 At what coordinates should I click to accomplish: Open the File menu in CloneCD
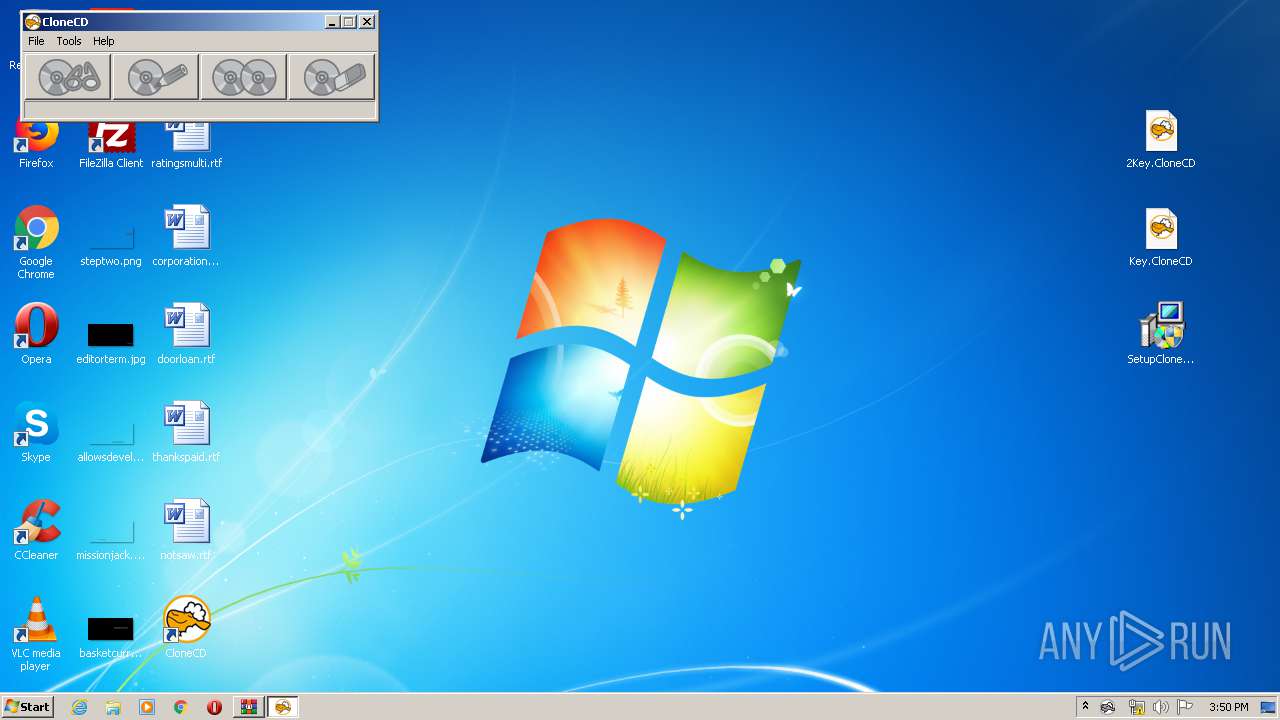click(36, 41)
